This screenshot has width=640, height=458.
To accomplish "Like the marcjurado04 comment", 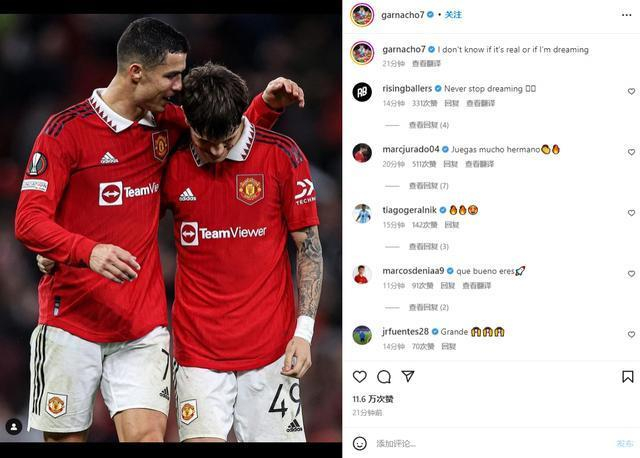I will click(631, 152).
